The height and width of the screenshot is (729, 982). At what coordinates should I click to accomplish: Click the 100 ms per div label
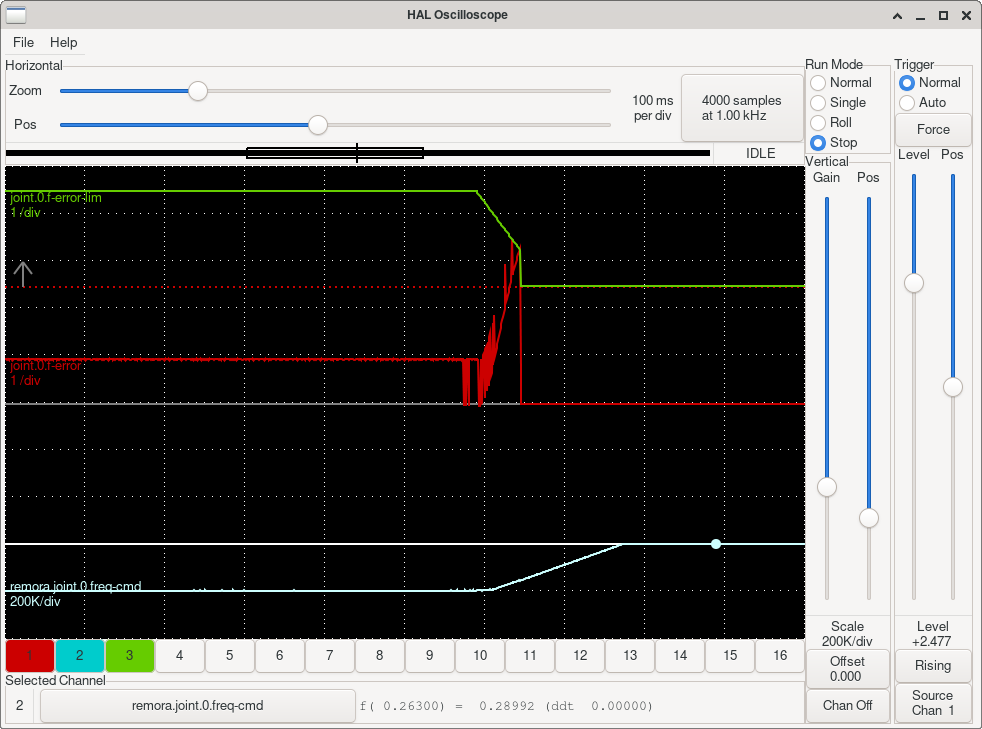(x=653, y=108)
